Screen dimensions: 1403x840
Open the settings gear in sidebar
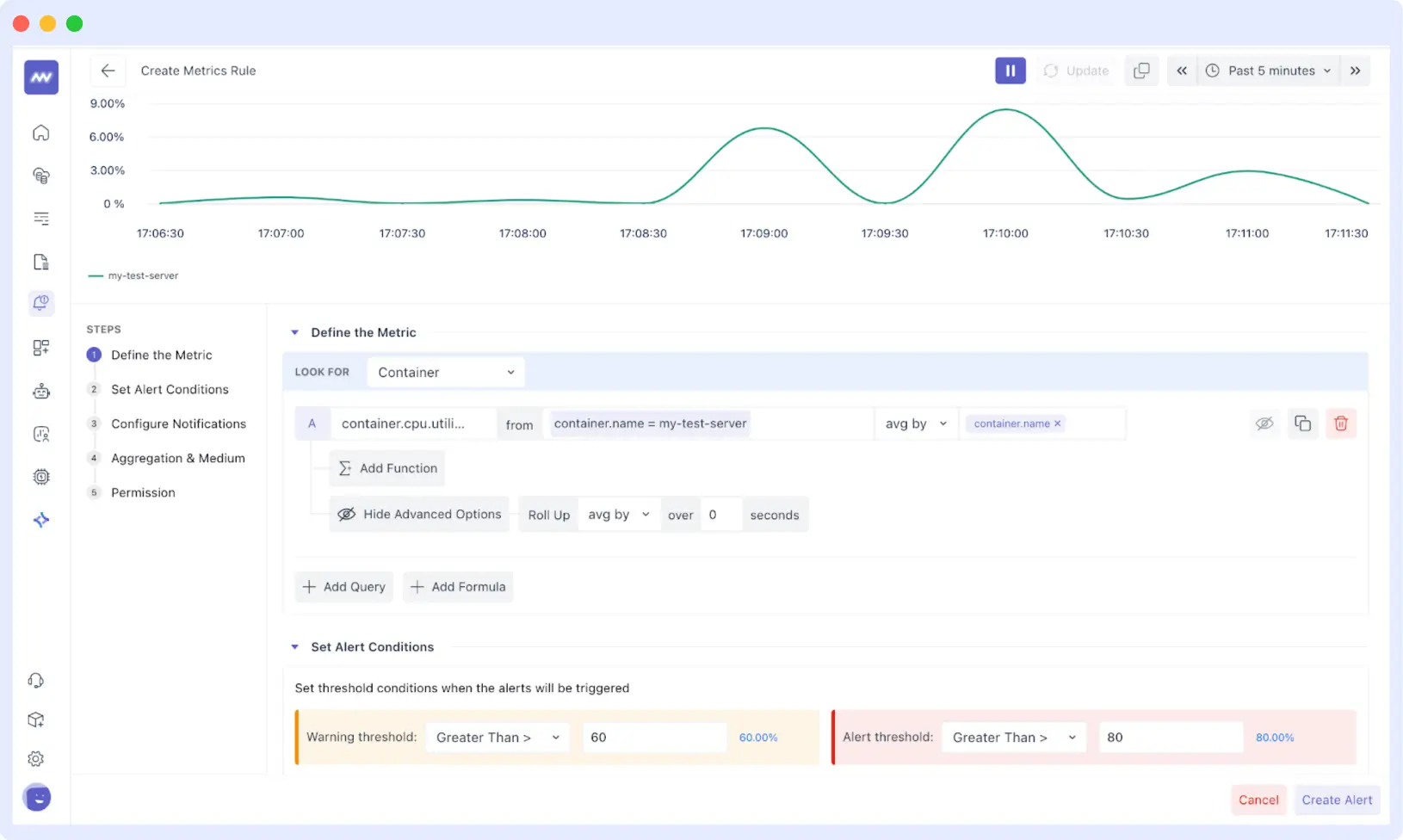point(36,758)
